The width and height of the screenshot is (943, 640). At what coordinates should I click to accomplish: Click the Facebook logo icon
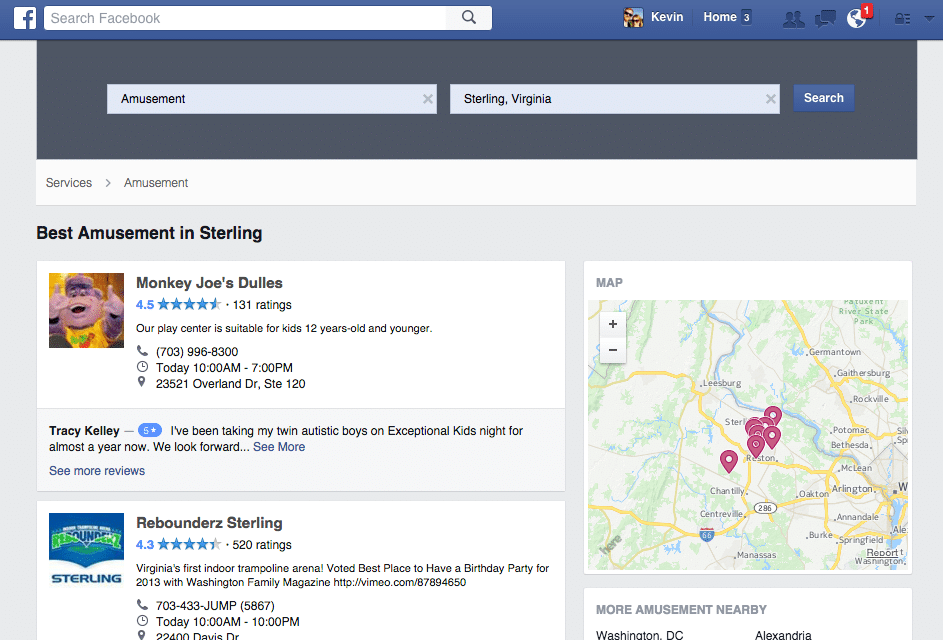(x=25, y=18)
